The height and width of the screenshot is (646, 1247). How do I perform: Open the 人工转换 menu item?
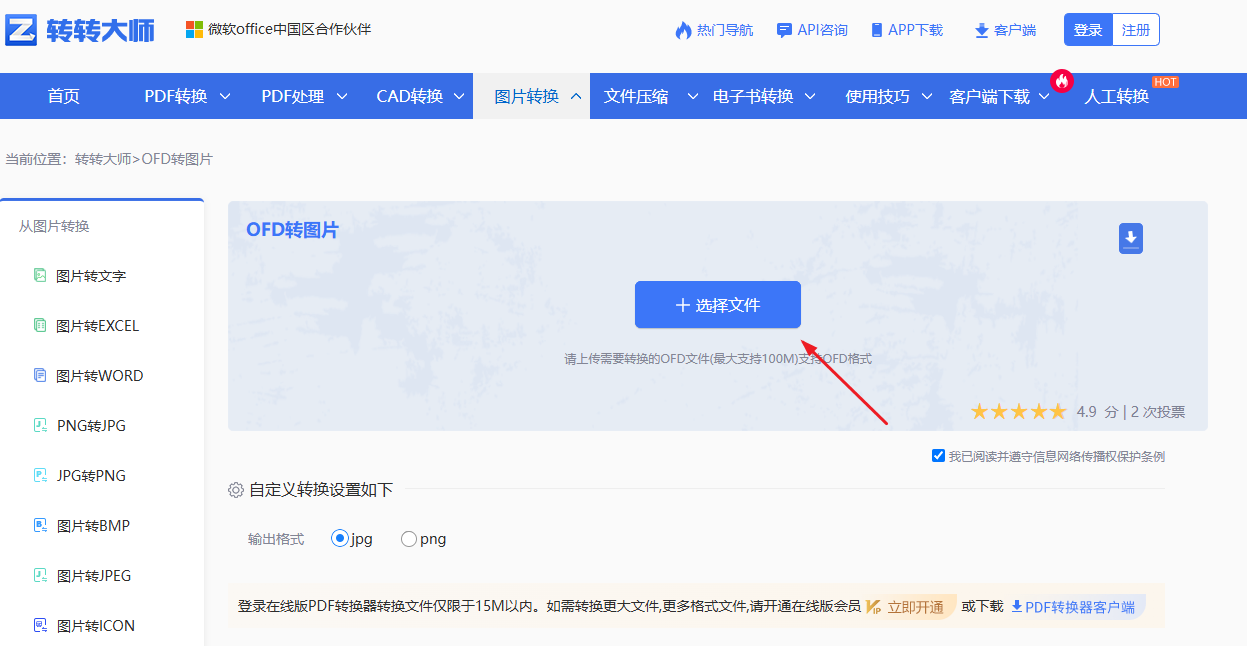click(x=1117, y=95)
